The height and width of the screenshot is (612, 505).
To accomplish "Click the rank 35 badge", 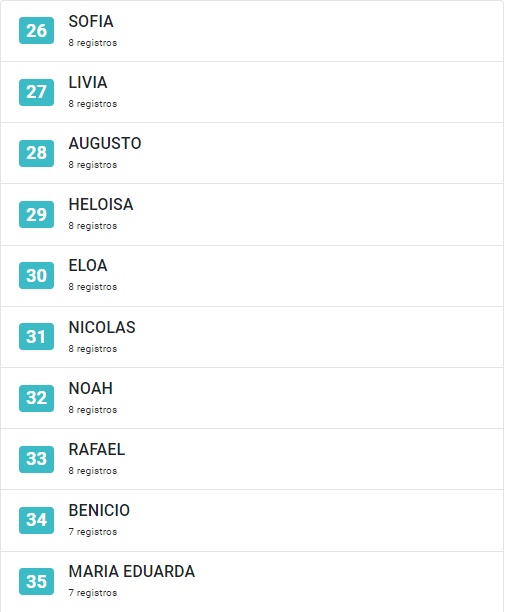I will (x=36, y=582).
